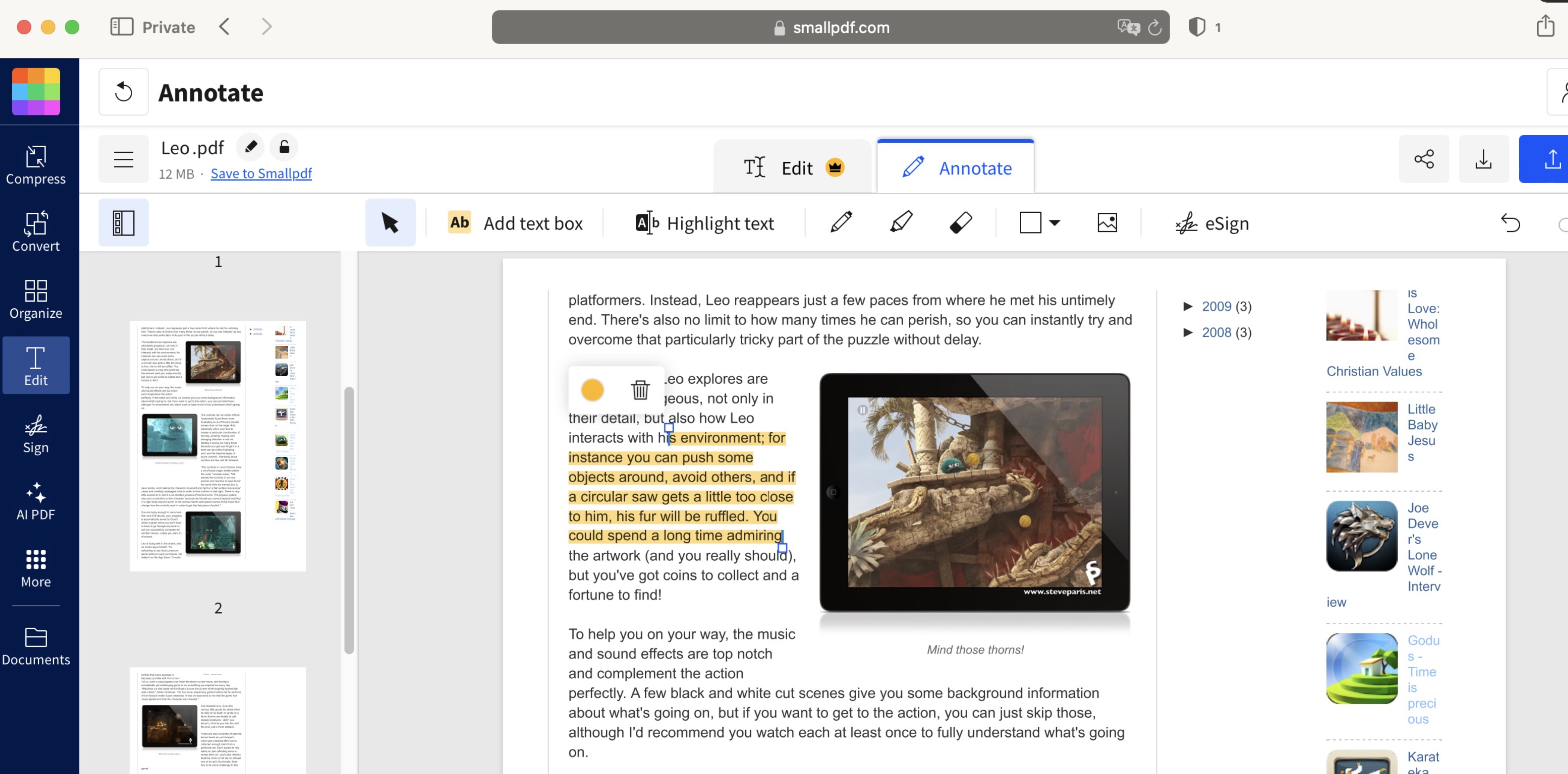
Task: Select the highlighter marker tool
Action: (901, 223)
